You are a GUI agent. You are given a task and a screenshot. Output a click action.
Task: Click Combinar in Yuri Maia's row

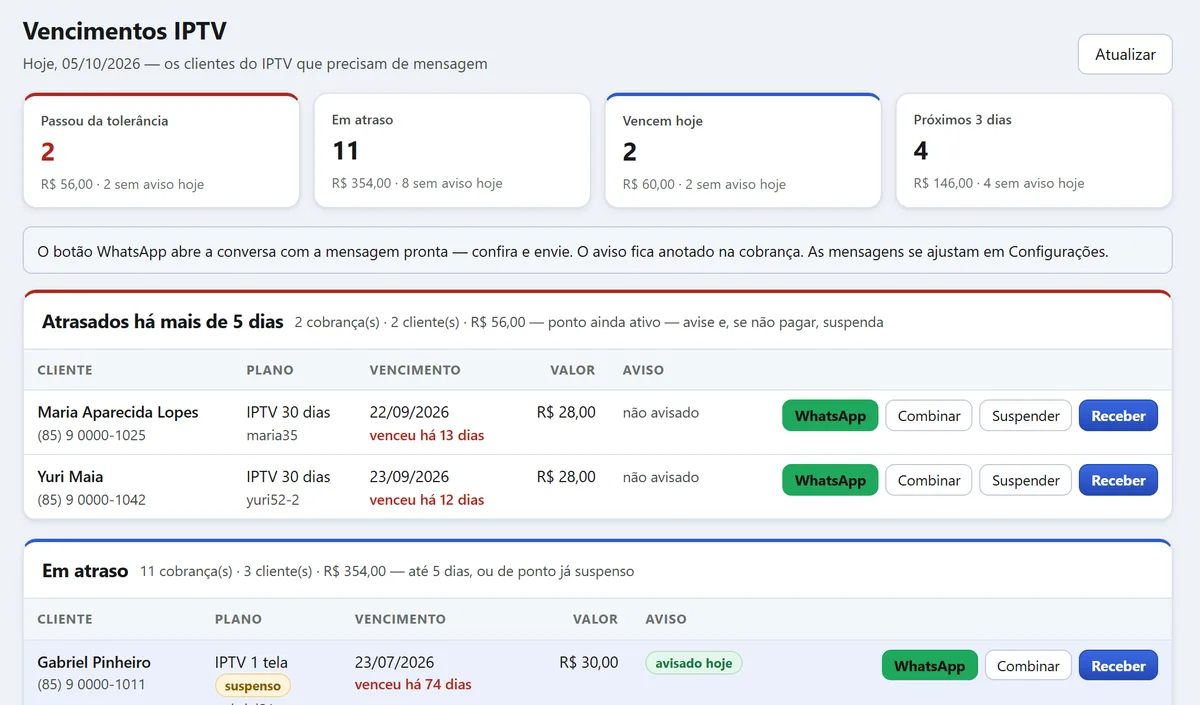929,480
